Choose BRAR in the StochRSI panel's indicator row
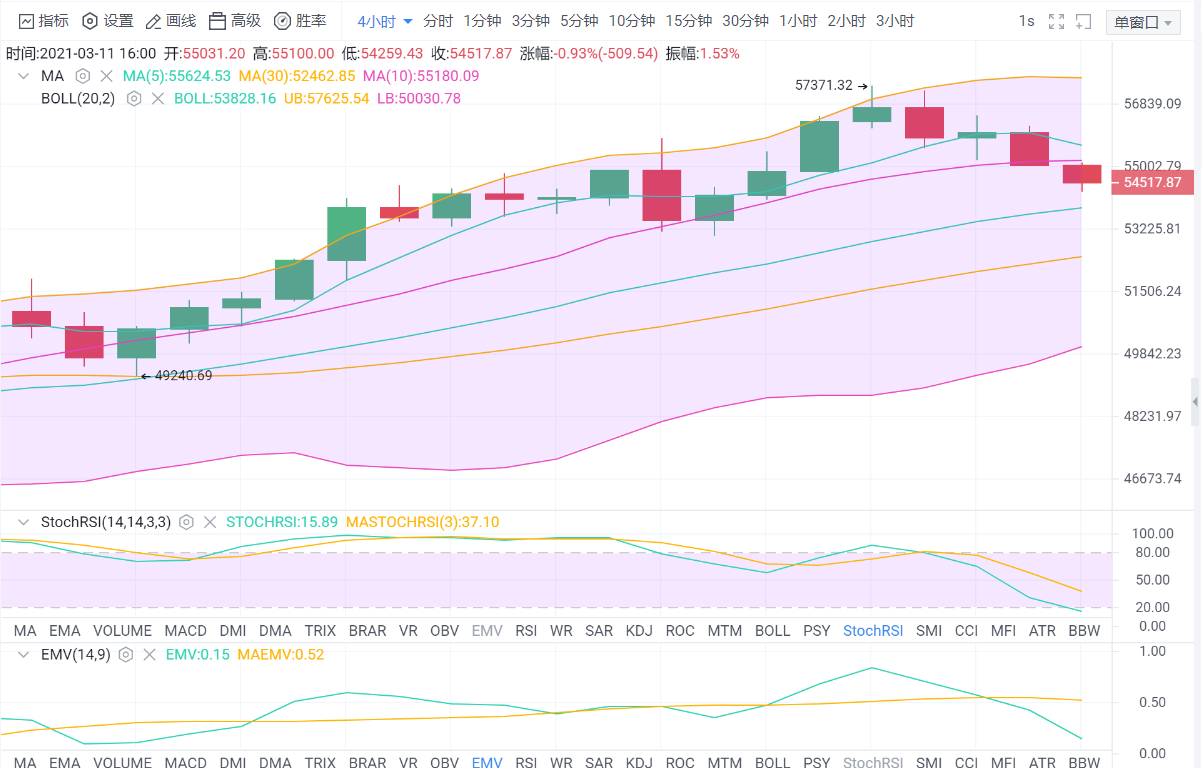Image resolution: width=1202 pixels, height=768 pixels. 368,631
